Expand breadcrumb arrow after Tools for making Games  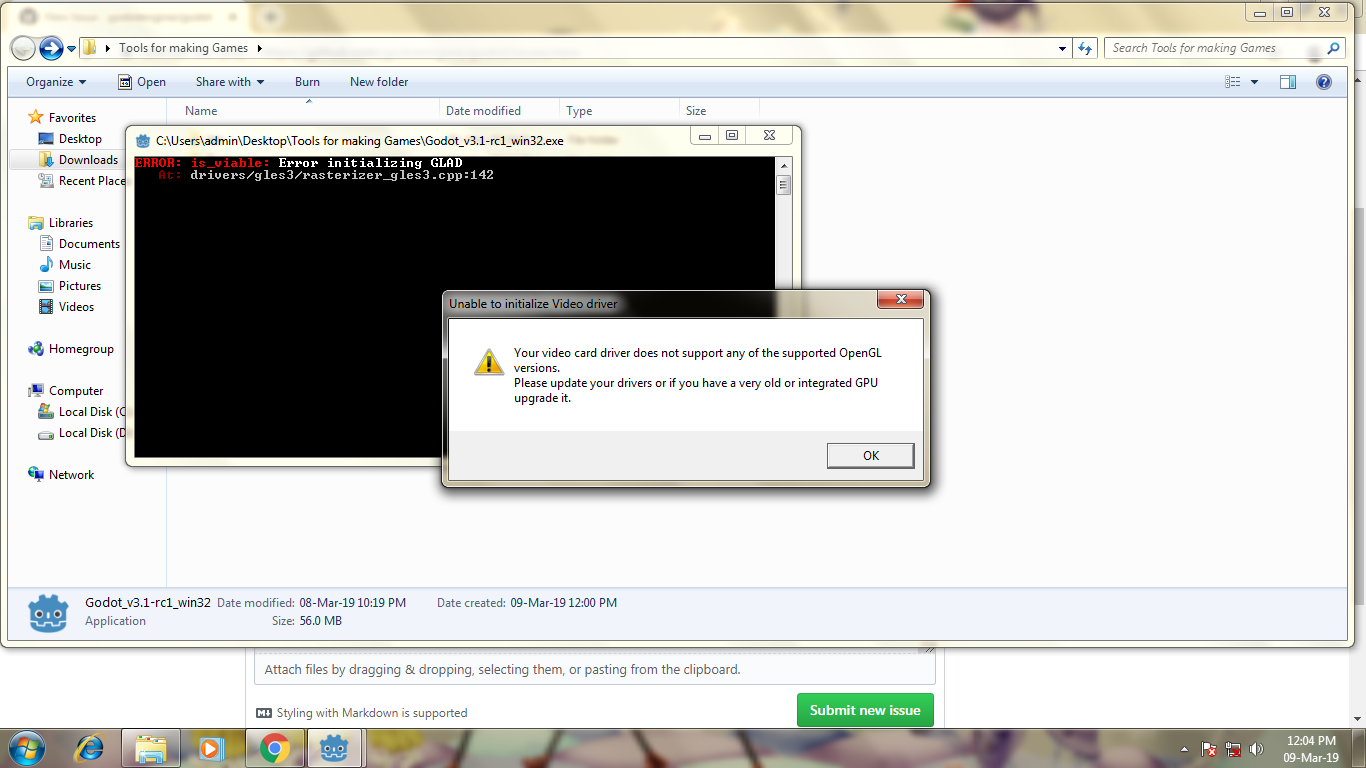click(259, 48)
